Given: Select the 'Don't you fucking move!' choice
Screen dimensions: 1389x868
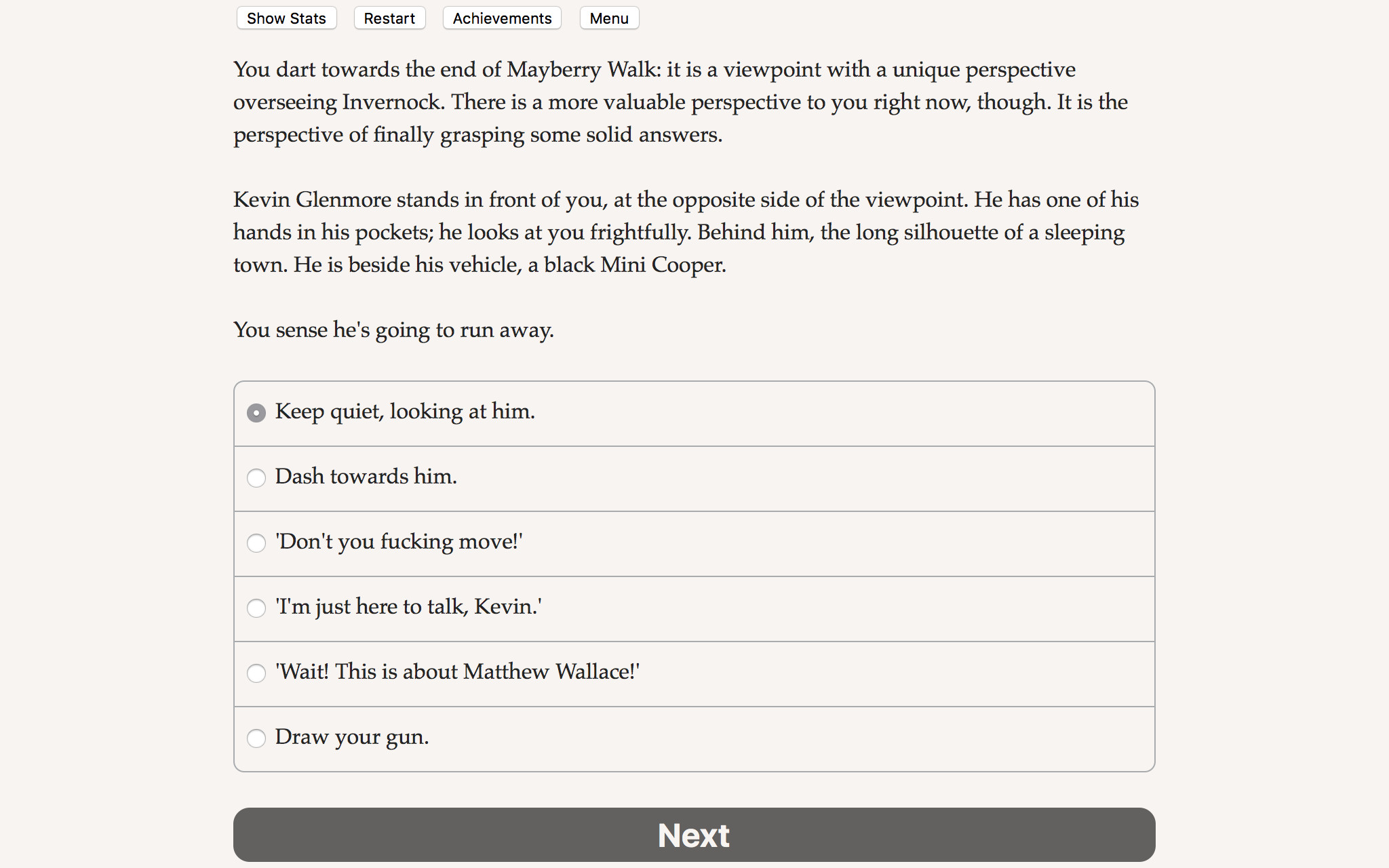Looking at the screenshot, I should (399, 542).
